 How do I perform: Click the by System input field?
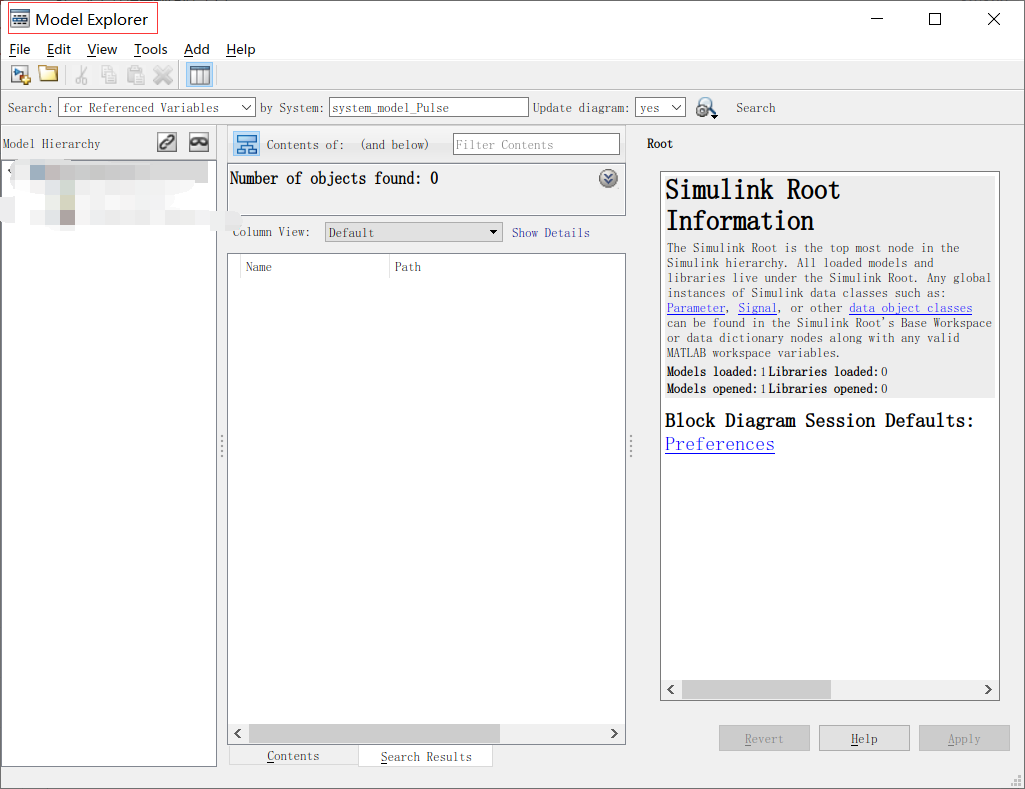point(429,107)
